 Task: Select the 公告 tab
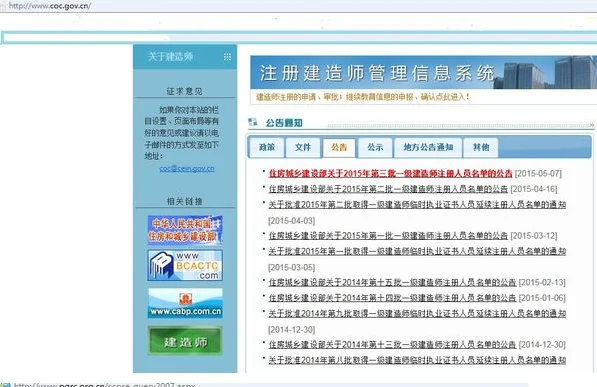(x=339, y=147)
